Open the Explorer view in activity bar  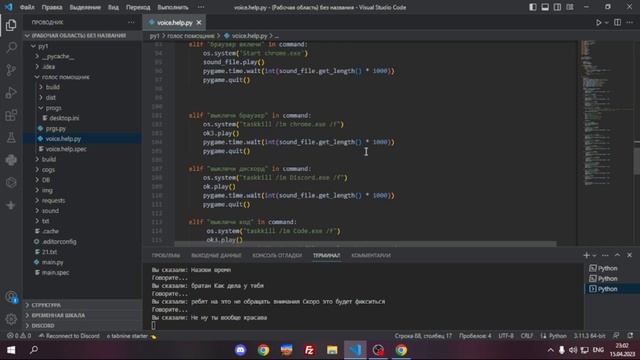[x=11, y=25]
